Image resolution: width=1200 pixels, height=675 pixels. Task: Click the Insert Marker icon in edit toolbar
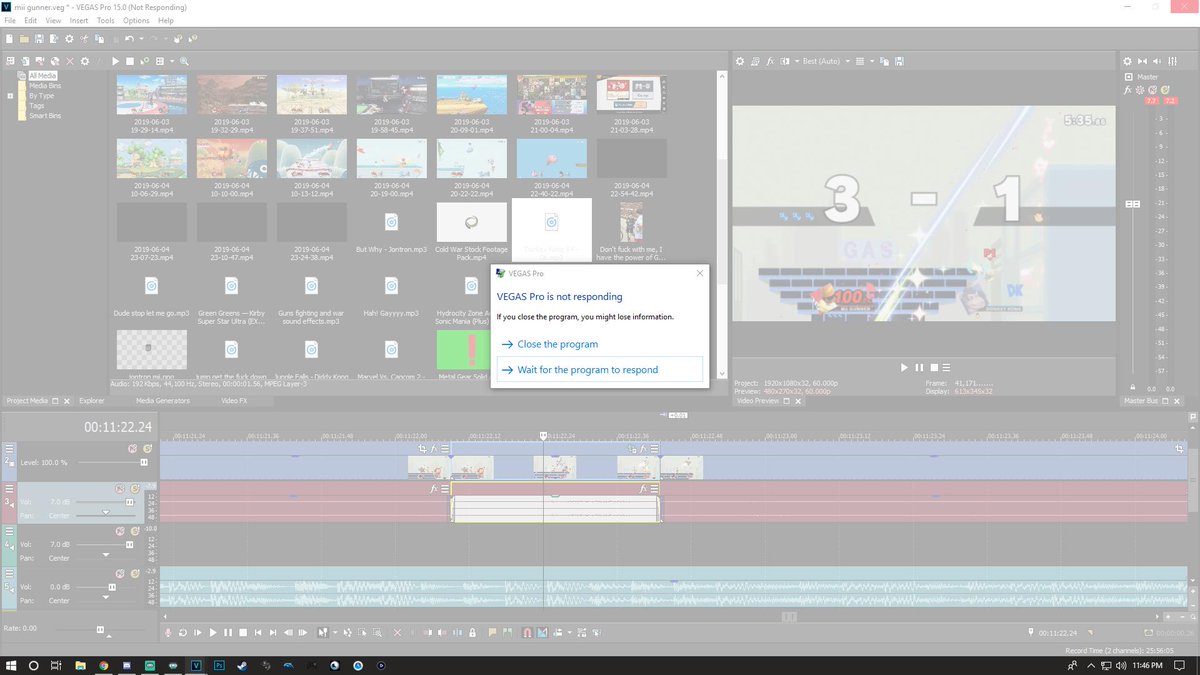493,632
